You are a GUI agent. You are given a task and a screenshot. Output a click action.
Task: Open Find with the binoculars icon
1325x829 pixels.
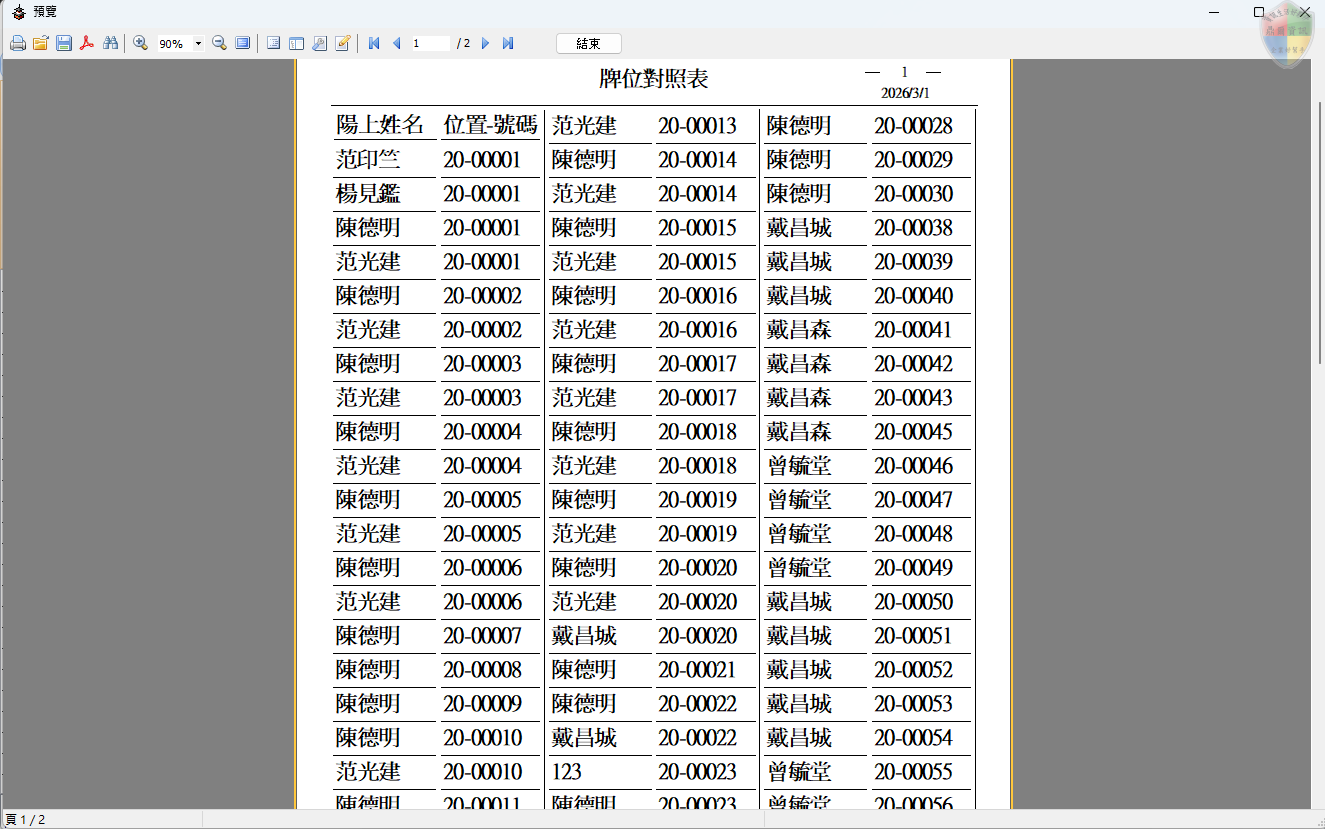click(110, 43)
